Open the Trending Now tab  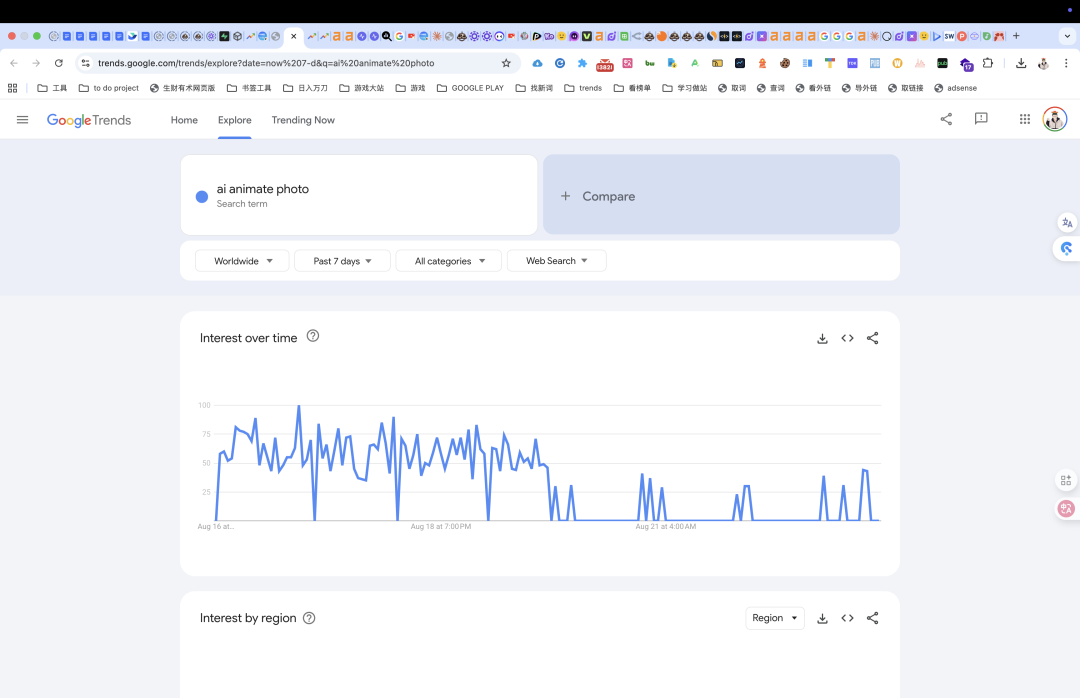click(x=303, y=120)
